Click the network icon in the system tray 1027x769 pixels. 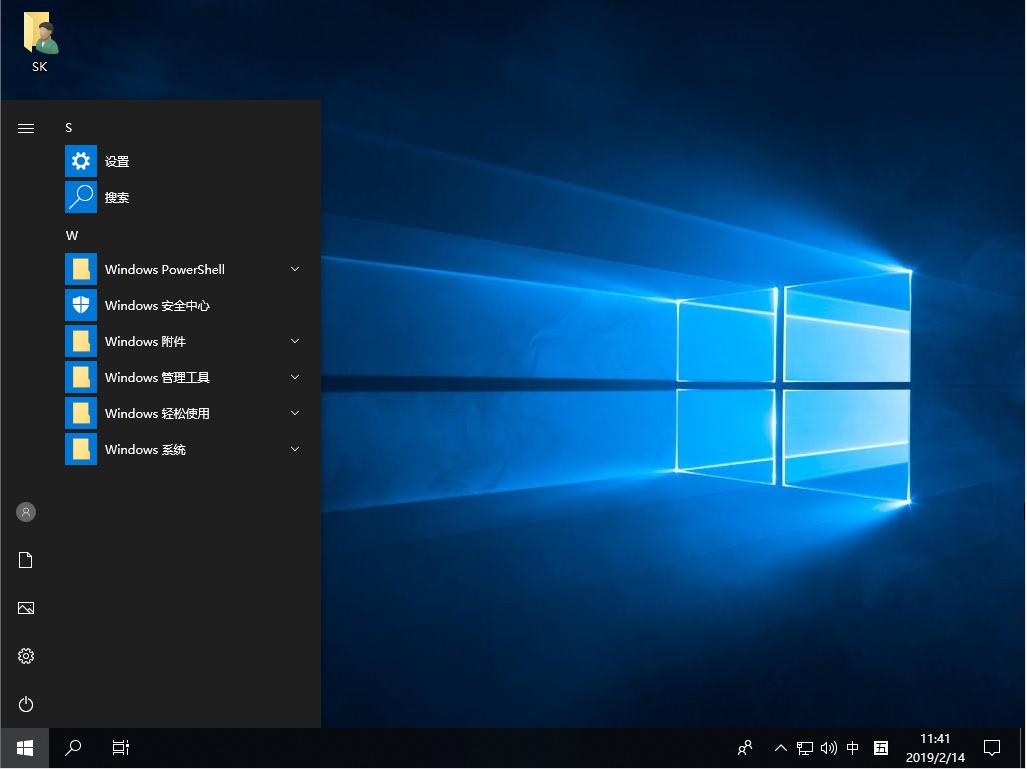pos(804,748)
